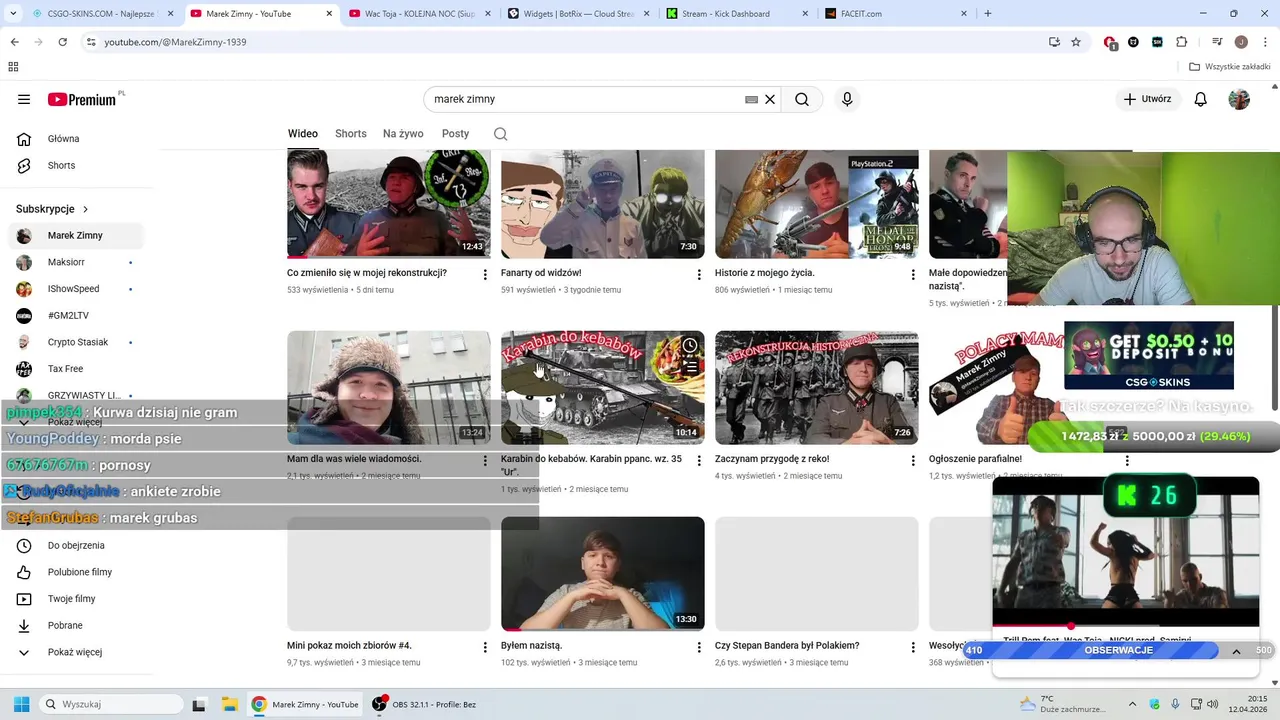Go back with the browser back arrow

14,42
